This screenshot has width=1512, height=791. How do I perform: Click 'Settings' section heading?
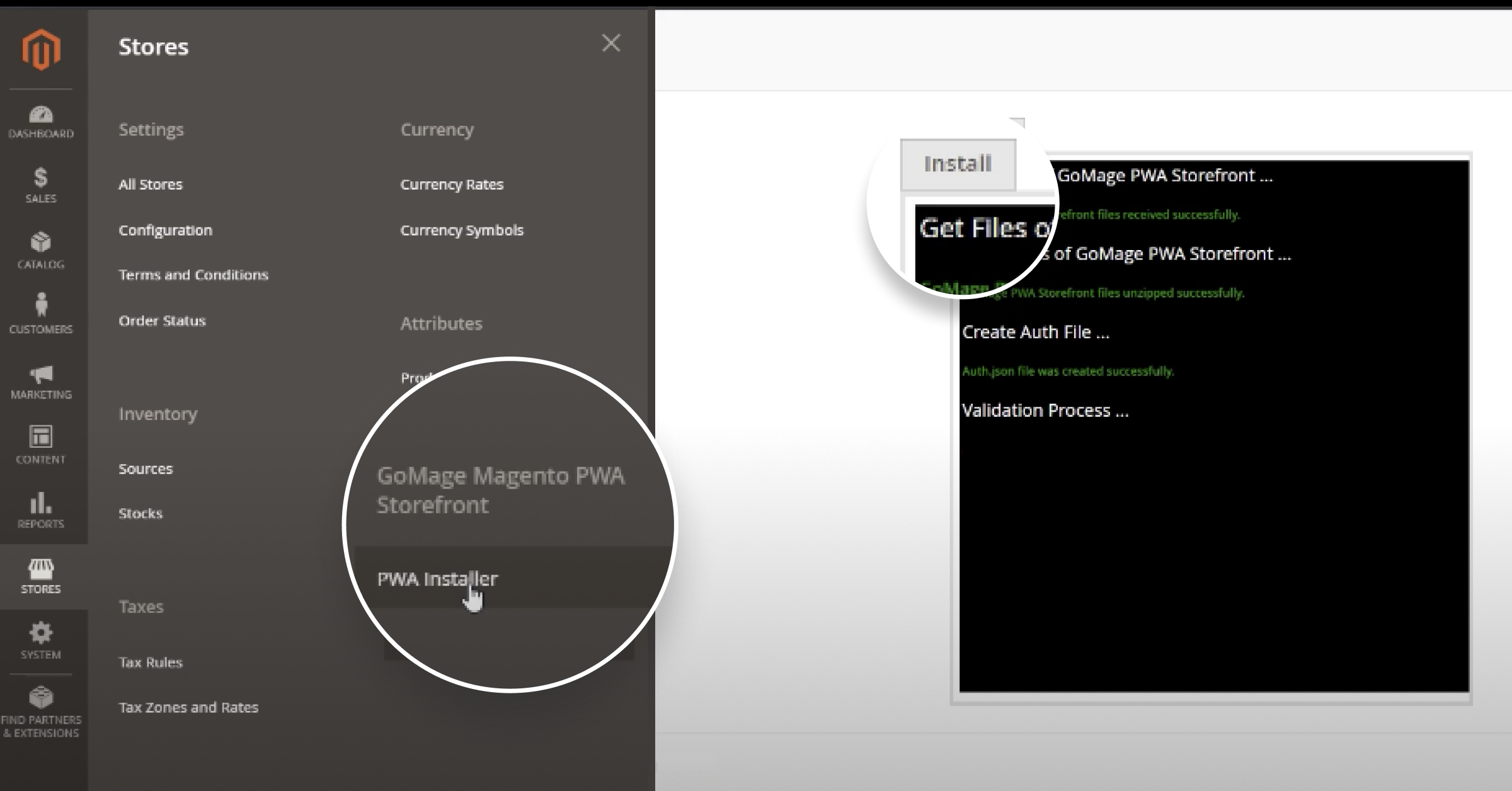click(151, 130)
